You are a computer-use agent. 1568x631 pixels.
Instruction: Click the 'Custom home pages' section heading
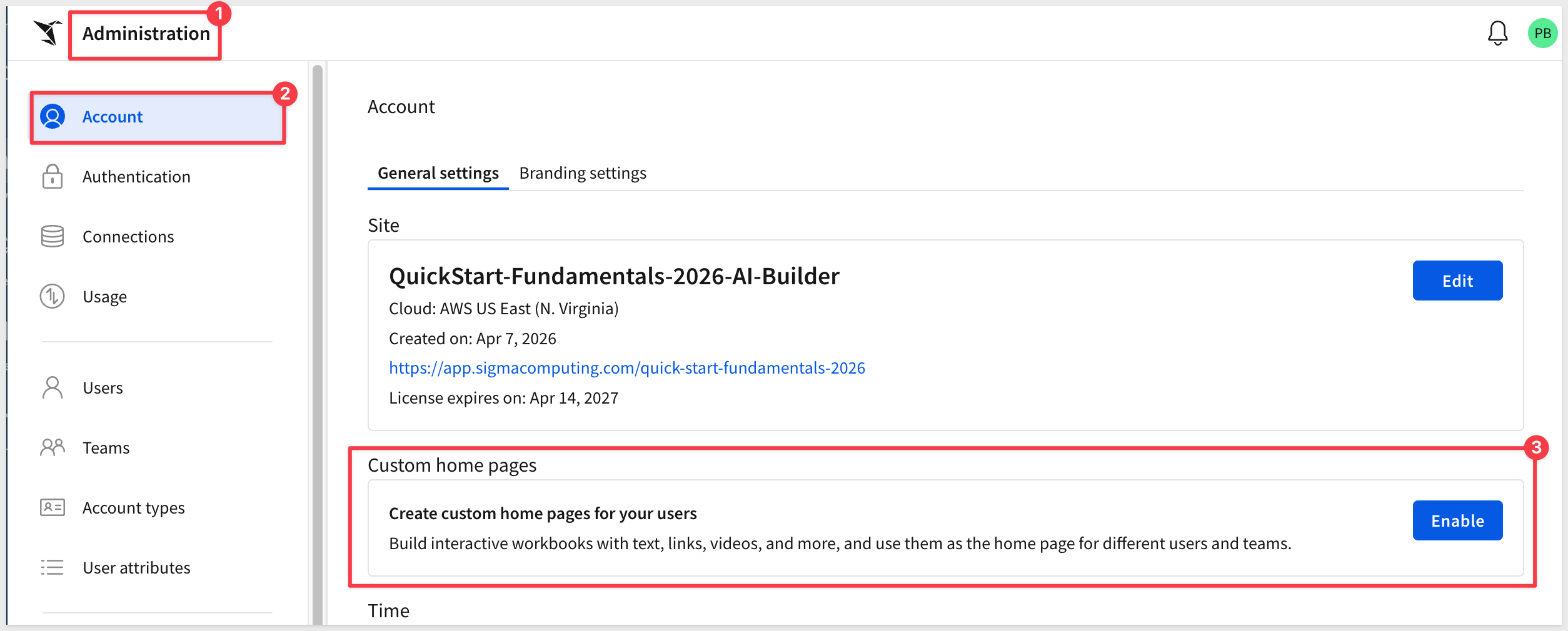point(452,465)
